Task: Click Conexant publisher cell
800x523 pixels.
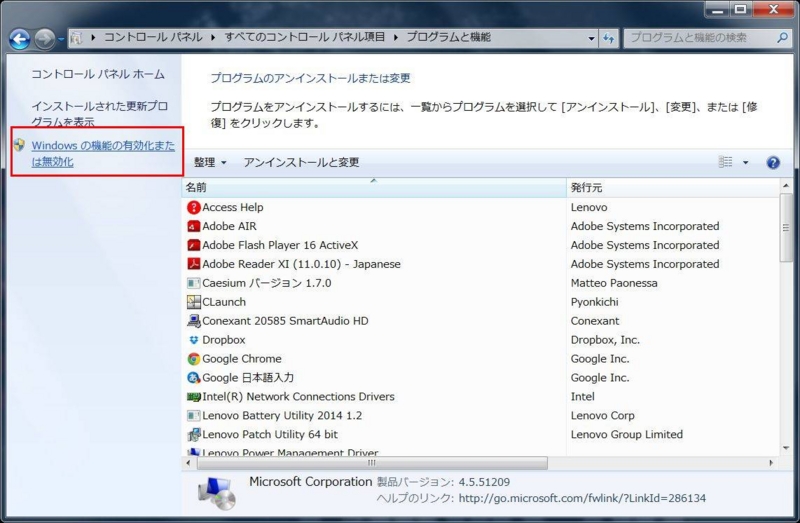Action: [595, 321]
